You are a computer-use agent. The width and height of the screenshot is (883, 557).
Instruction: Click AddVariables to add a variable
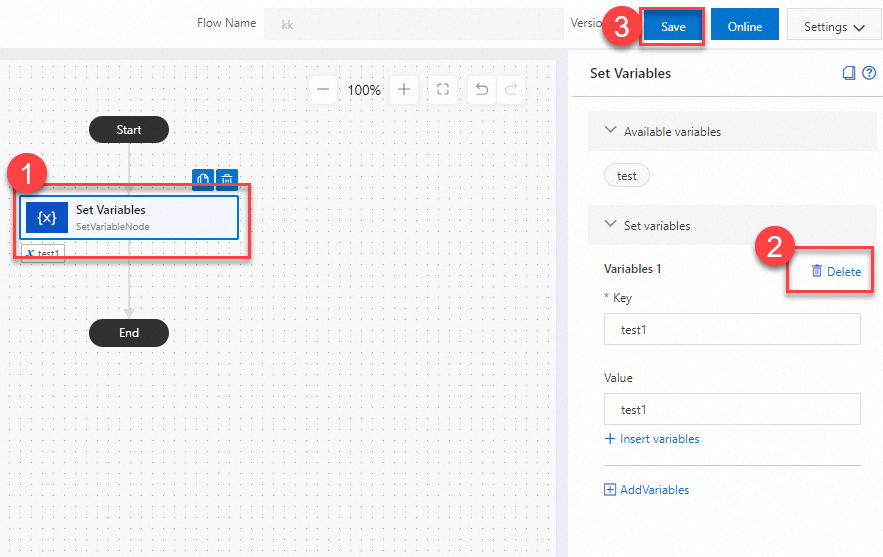[x=646, y=489]
